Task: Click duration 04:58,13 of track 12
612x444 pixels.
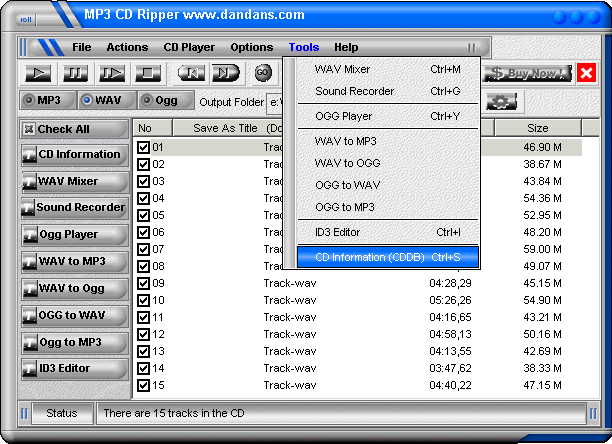Action: [450, 334]
